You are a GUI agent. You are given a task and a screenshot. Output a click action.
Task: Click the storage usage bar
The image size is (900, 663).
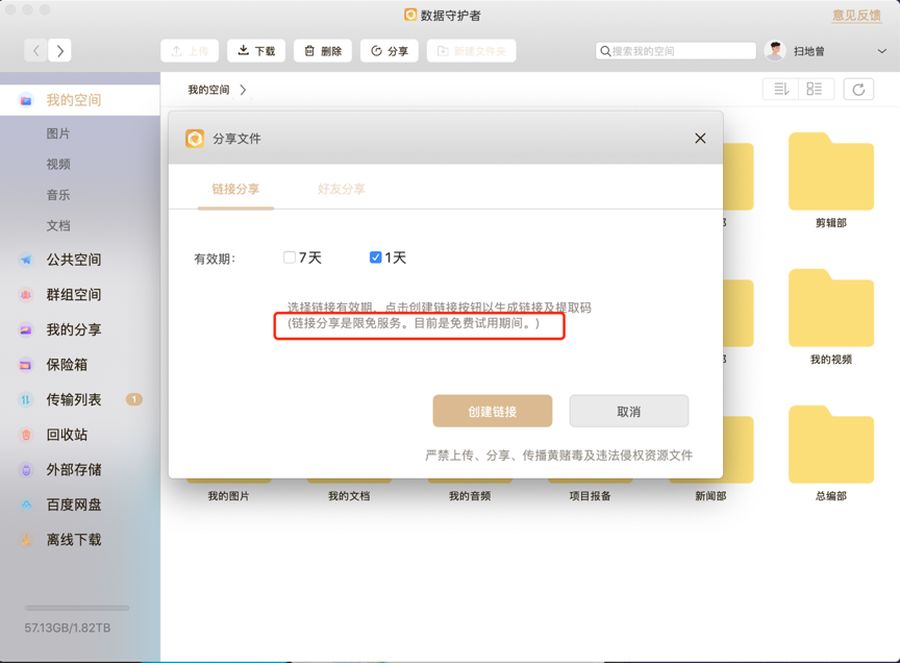coord(77,608)
